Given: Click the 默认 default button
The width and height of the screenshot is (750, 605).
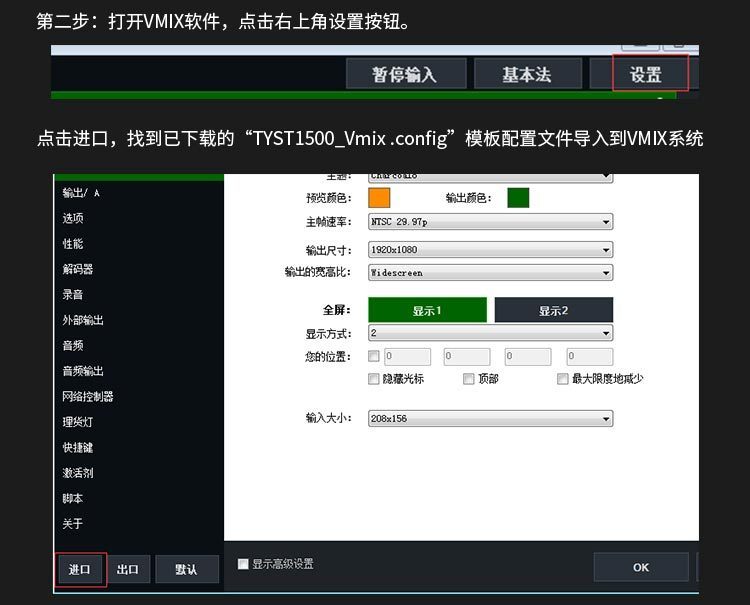Looking at the screenshot, I should pyautogui.click(x=187, y=569).
